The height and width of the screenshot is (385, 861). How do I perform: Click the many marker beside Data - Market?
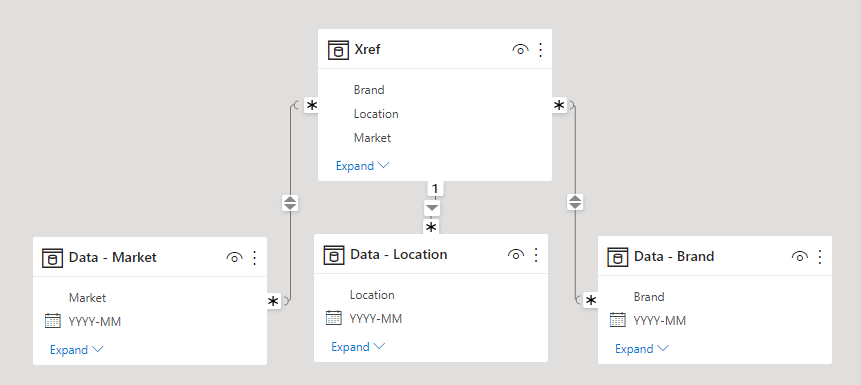point(273,301)
